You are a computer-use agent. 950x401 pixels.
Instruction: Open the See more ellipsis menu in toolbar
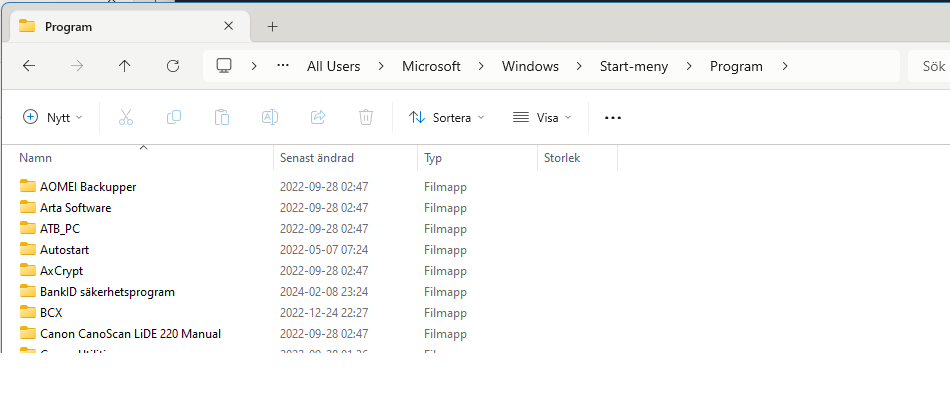coord(613,118)
